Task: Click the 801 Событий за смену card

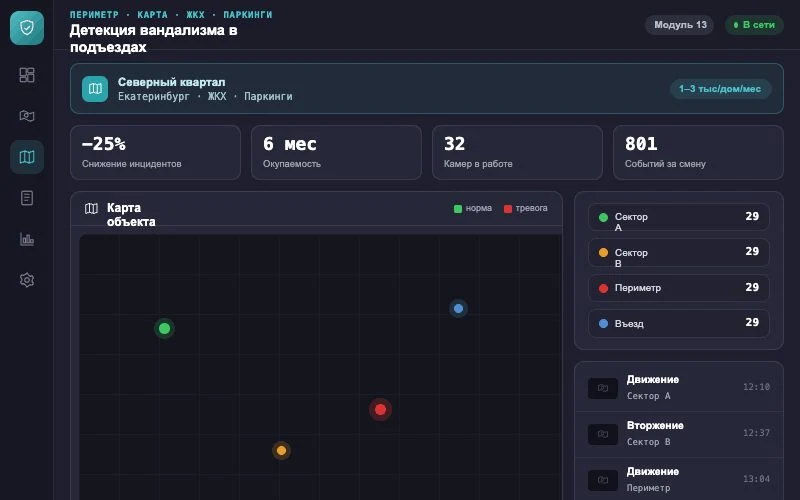Action: coord(698,153)
